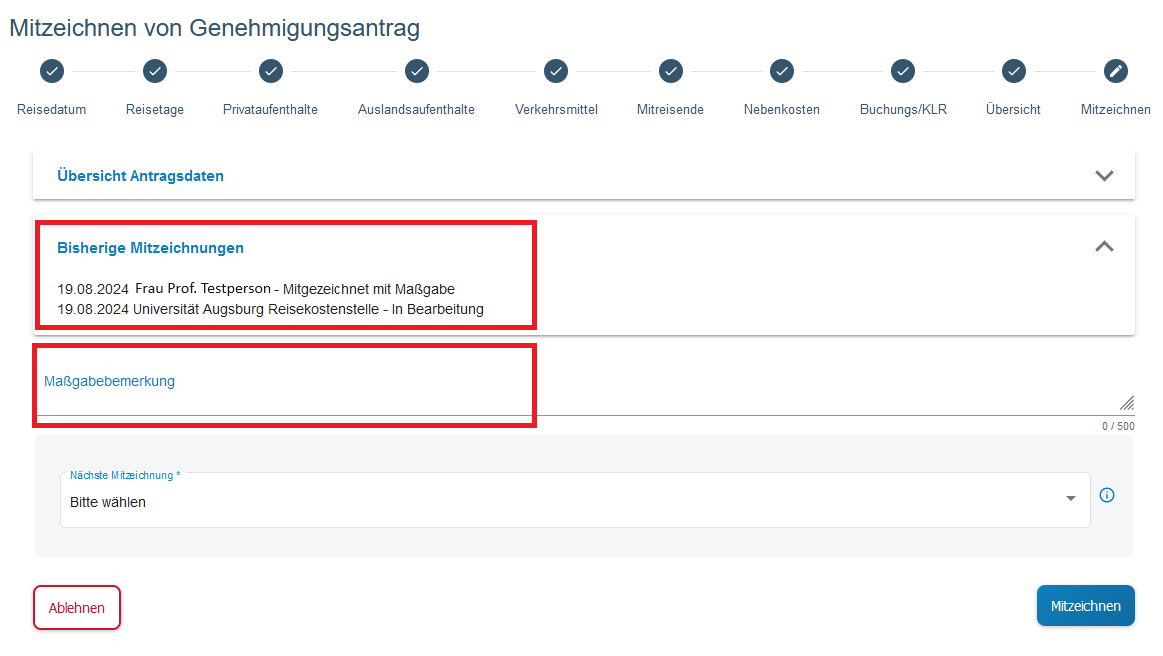The height and width of the screenshot is (656, 1163).
Task: Open the Verkehrsmittel step checkmark icon
Action: [556, 71]
